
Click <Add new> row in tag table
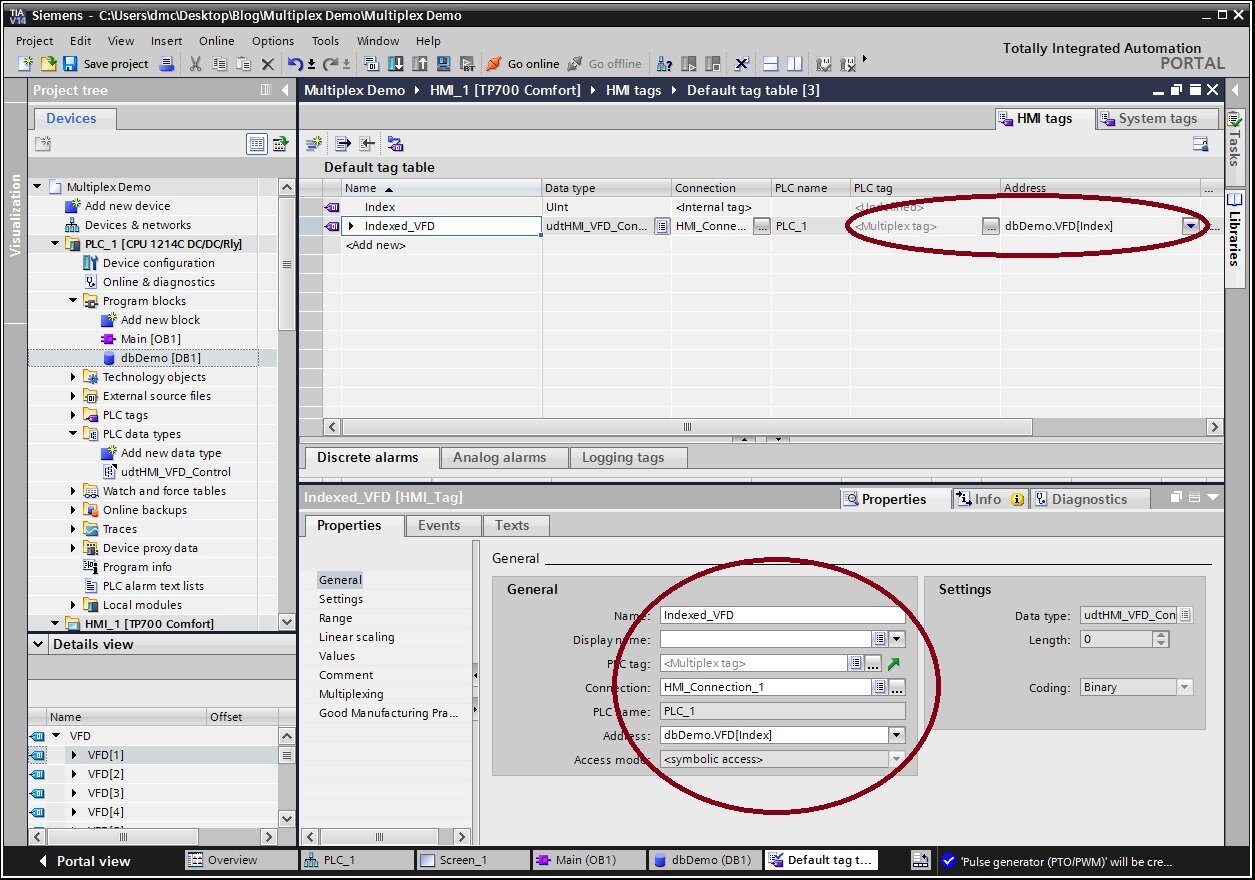[376, 245]
